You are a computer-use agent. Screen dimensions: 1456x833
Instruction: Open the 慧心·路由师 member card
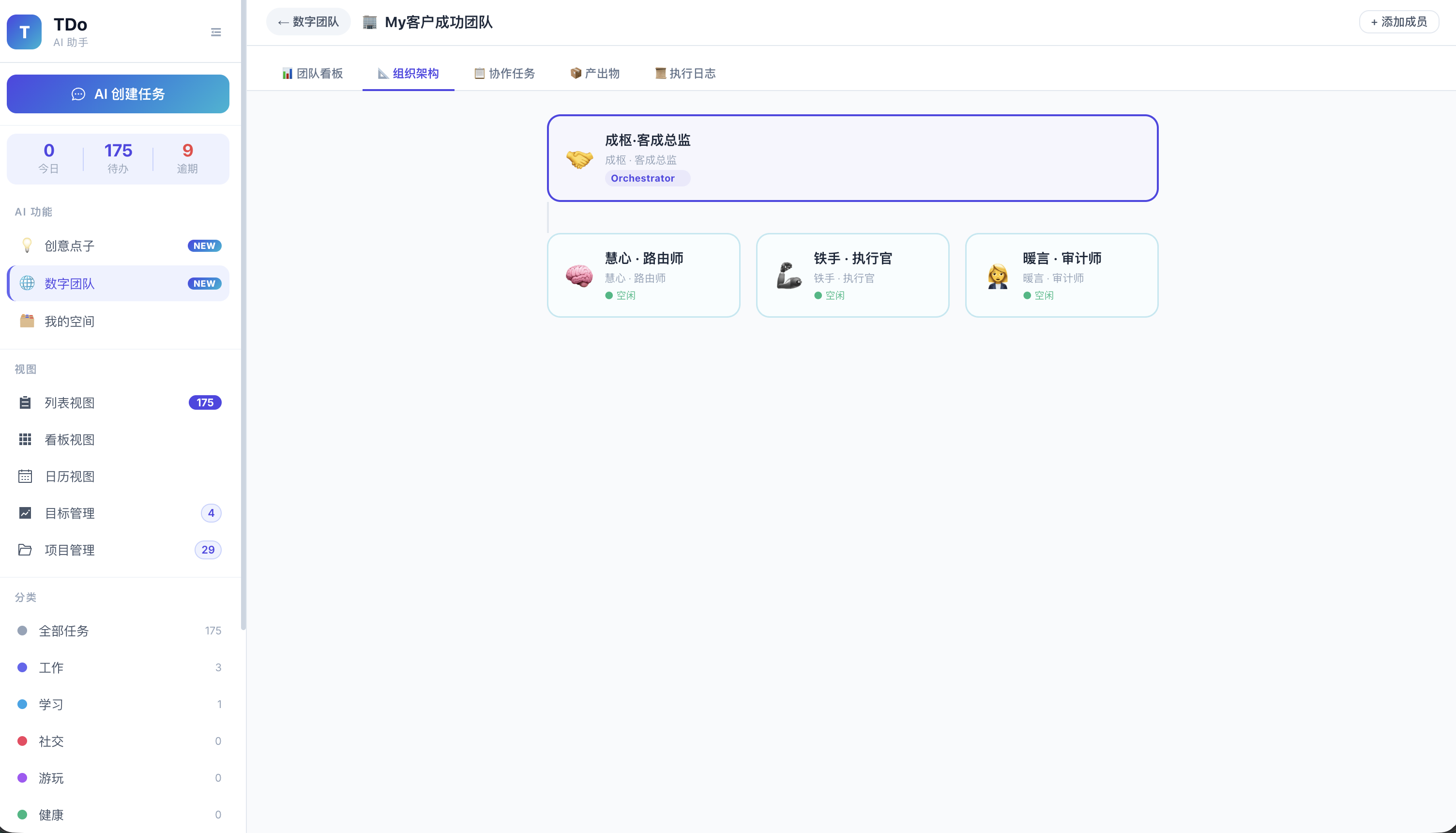644,275
